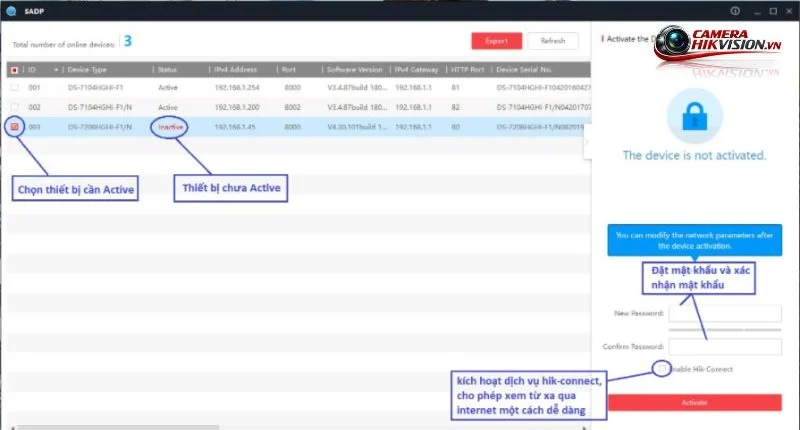Minimize the SADP window

(x=757, y=11)
